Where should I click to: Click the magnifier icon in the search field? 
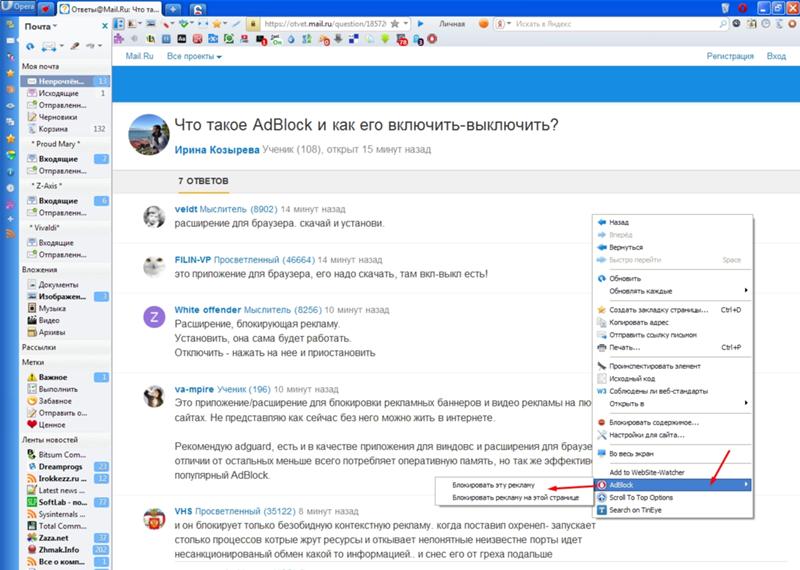[x=722, y=24]
